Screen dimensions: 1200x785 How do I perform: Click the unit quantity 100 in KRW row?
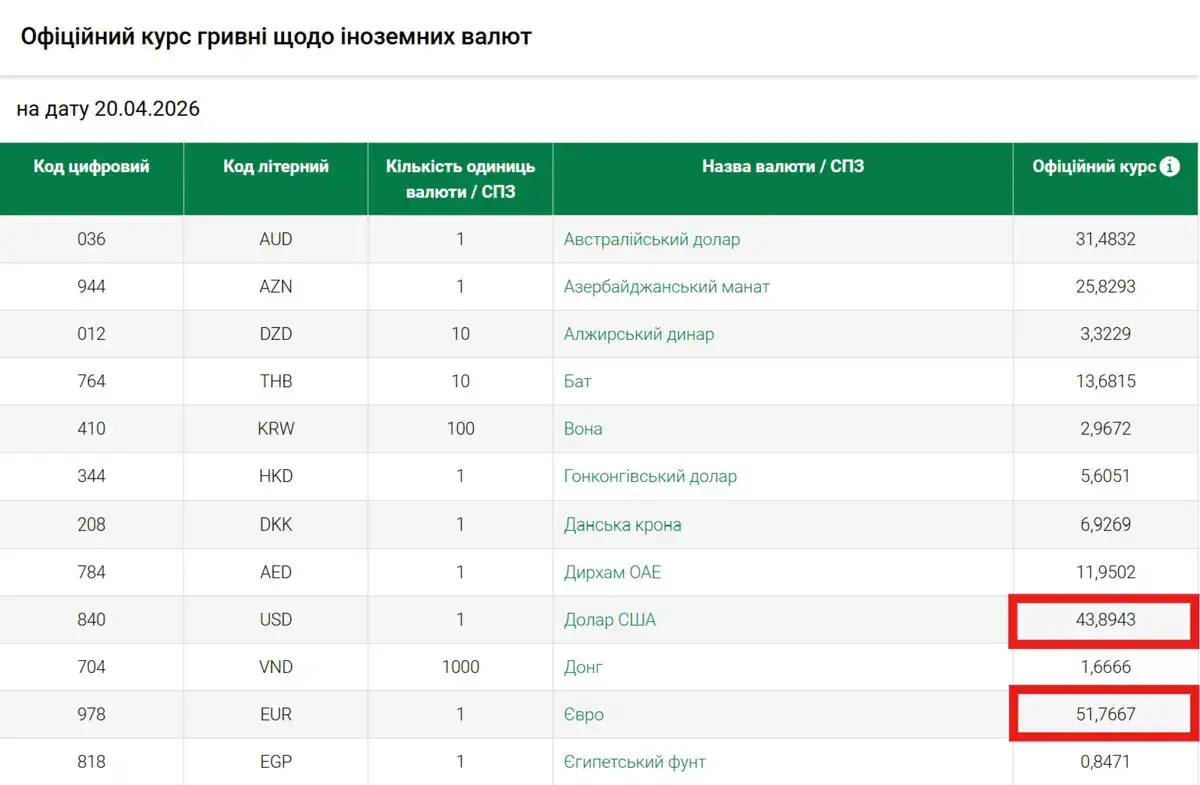pos(461,429)
